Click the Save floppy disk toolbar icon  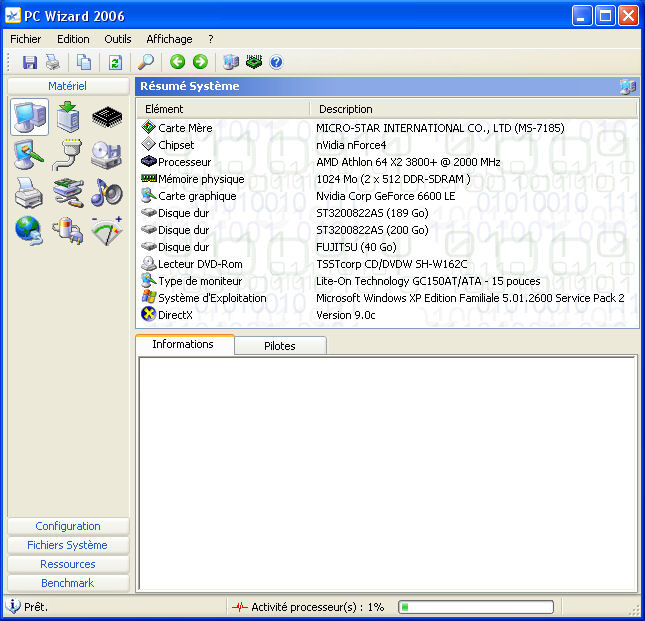tap(30, 62)
